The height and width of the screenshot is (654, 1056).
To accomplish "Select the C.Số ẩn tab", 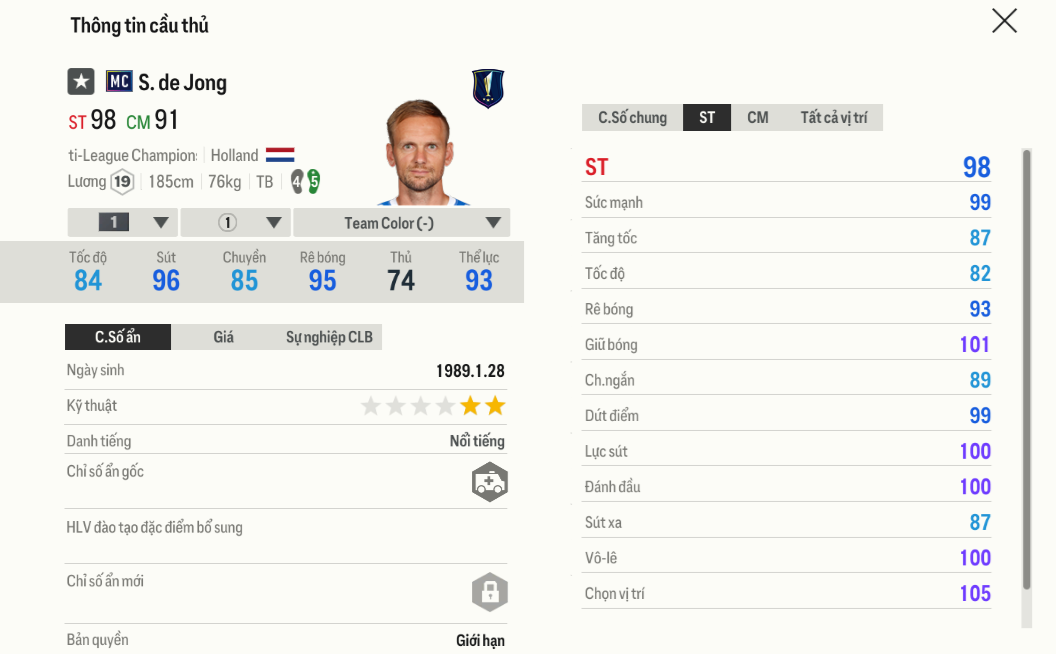I will 118,337.
